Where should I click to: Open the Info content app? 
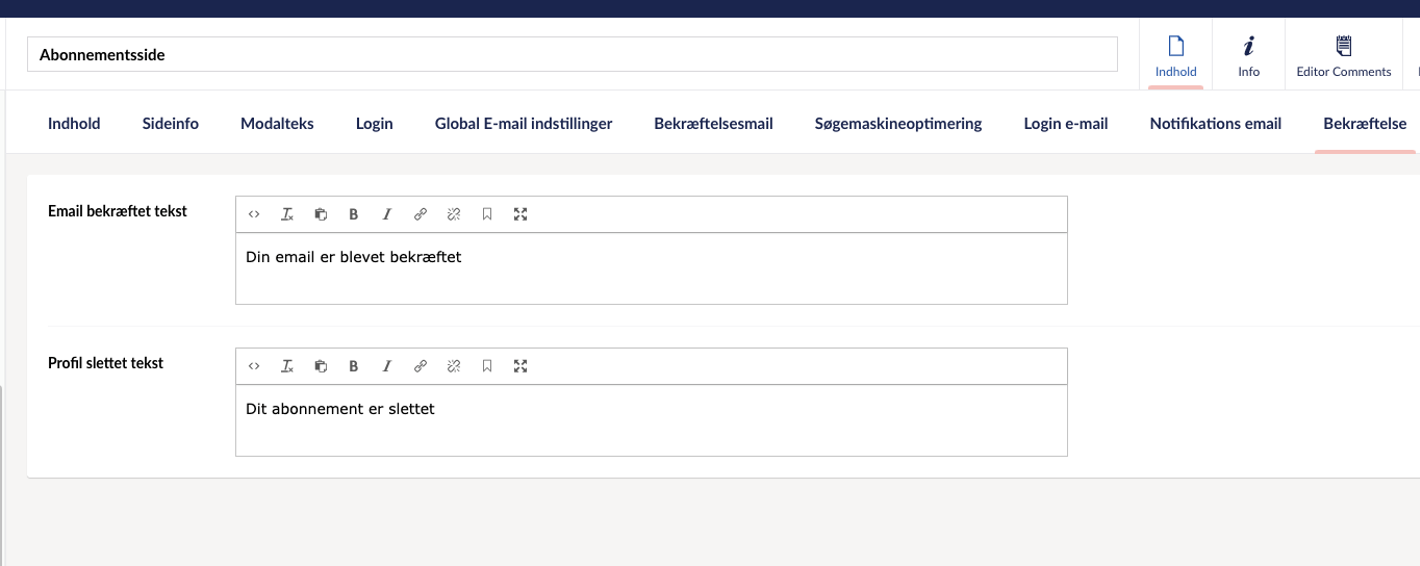(1249, 56)
